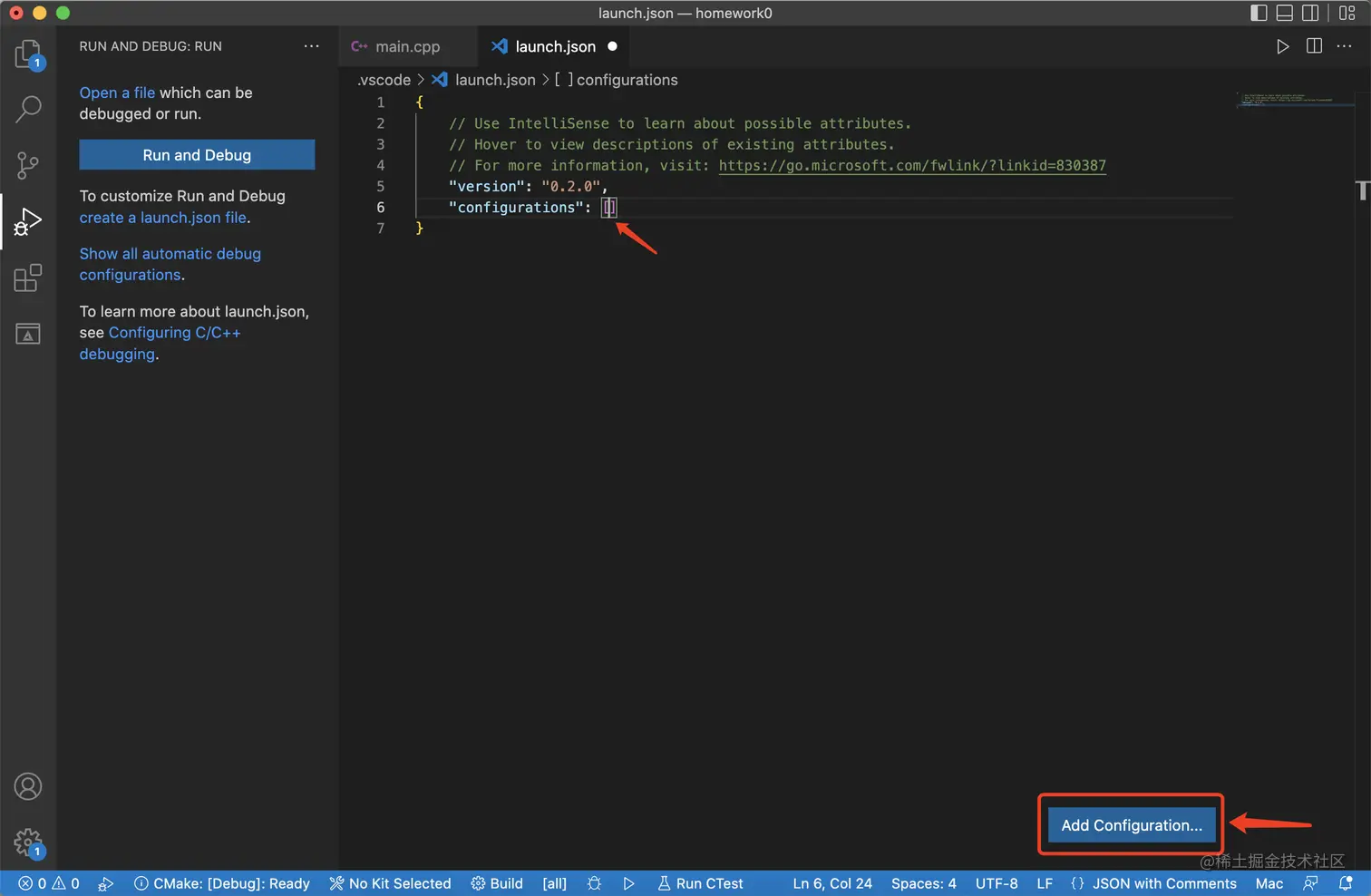Change end of line sequence LF

click(1045, 883)
